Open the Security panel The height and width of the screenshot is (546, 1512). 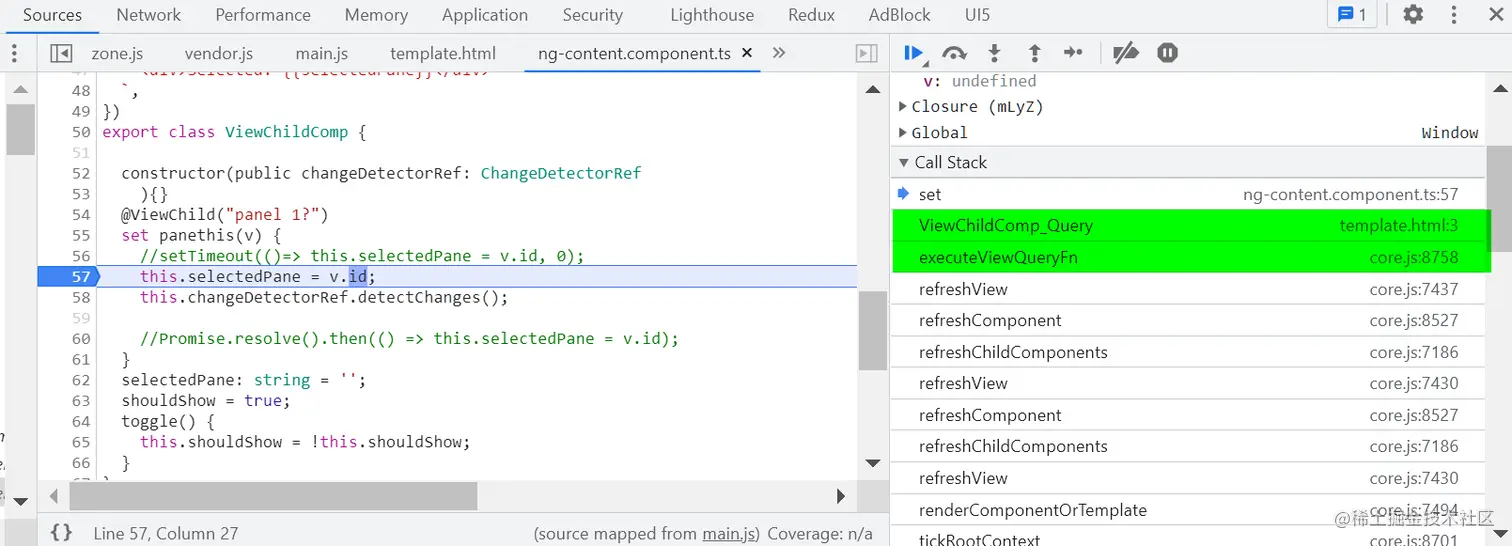593,15
